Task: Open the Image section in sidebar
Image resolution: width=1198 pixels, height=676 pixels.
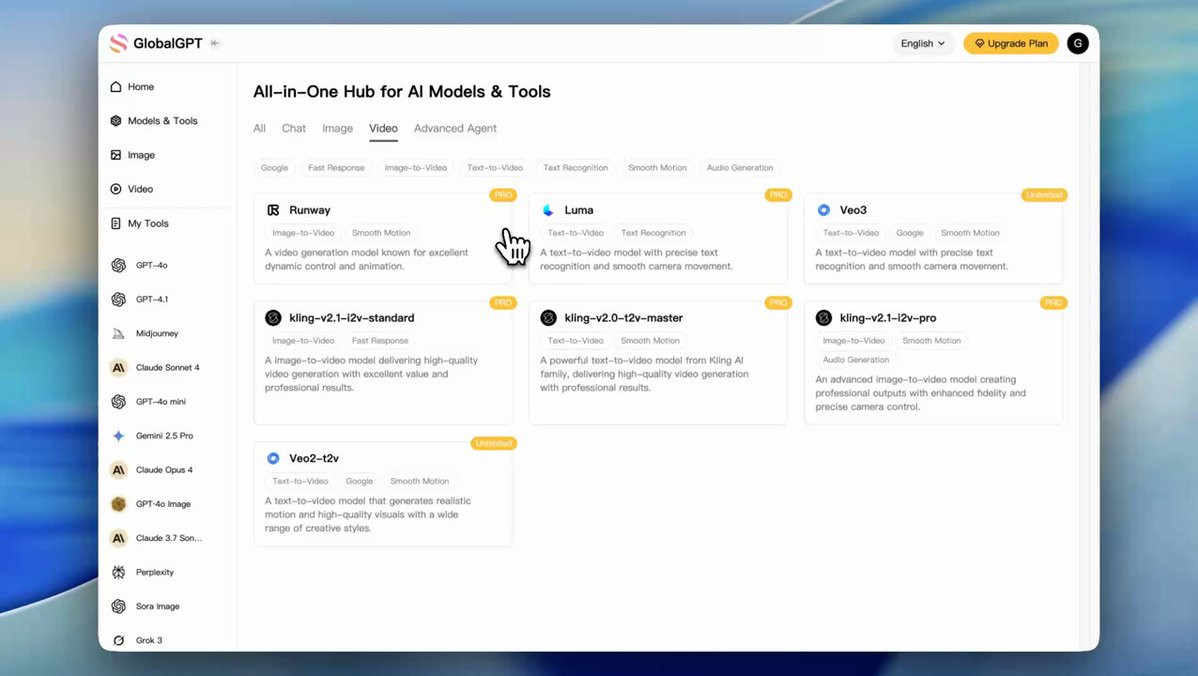Action: click(x=132, y=155)
